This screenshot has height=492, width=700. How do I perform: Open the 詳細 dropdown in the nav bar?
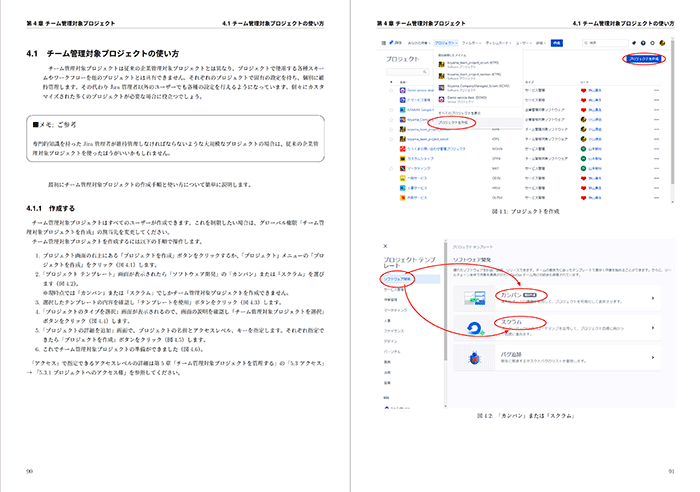tap(541, 43)
